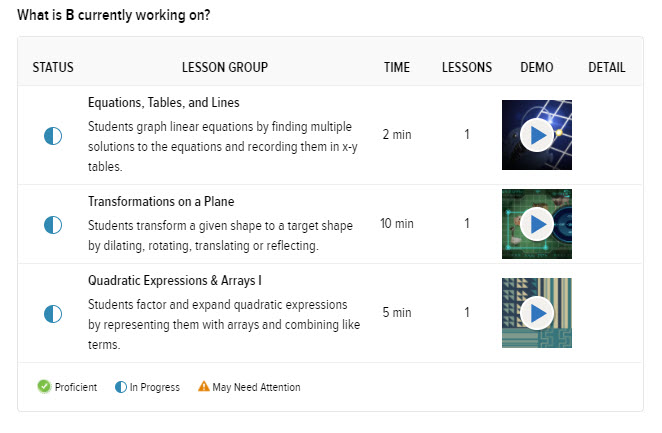Click the DETAIL column header
This screenshot has height=433, width=662.
click(607, 67)
